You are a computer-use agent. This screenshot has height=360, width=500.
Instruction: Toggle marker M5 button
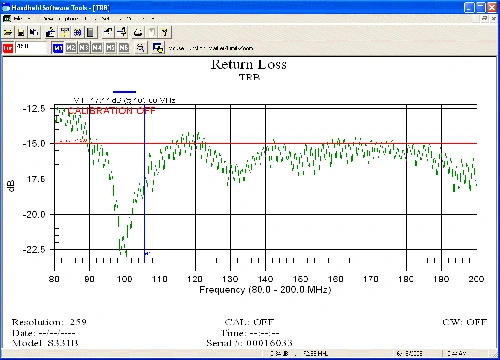coord(111,48)
